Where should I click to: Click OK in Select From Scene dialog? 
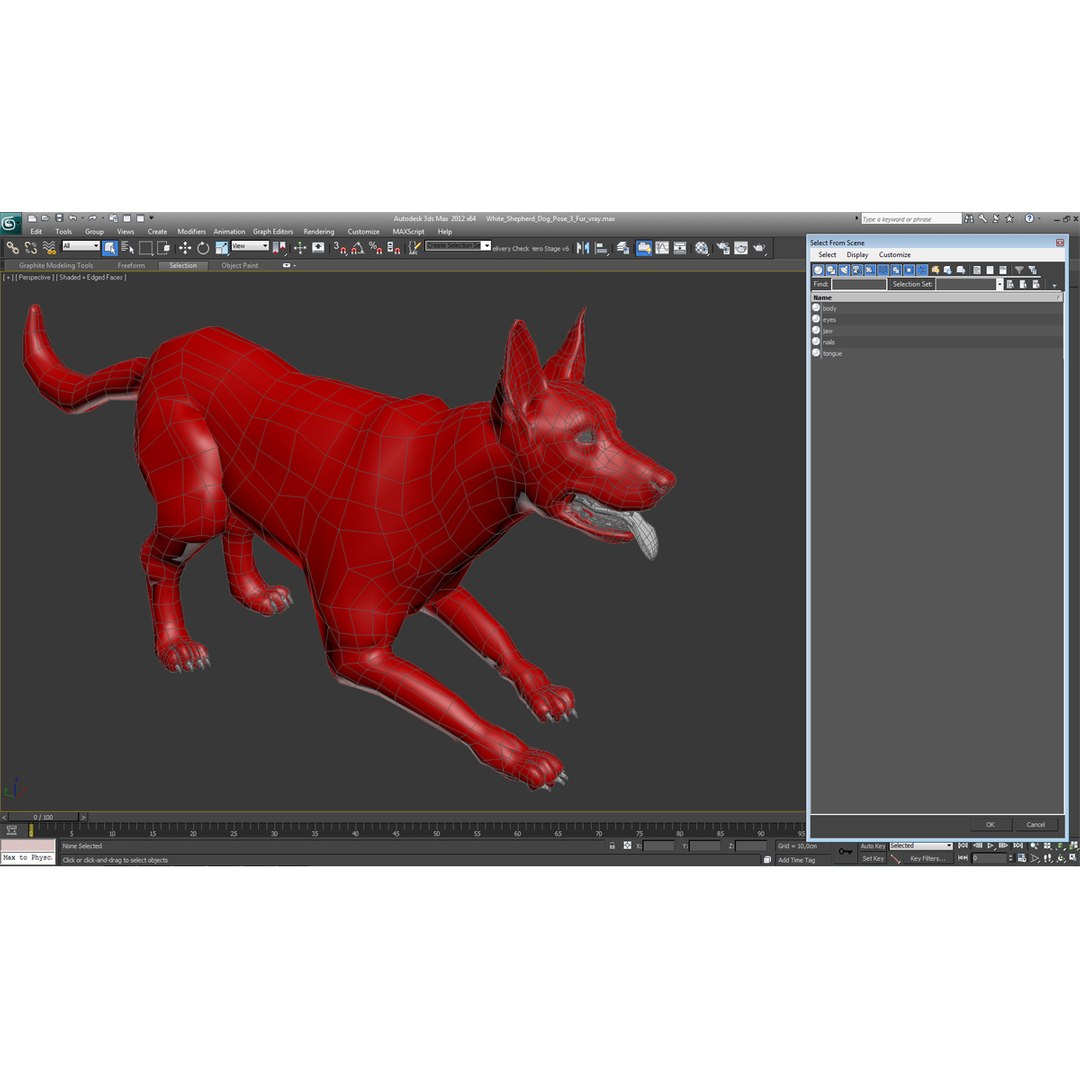tap(990, 824)
